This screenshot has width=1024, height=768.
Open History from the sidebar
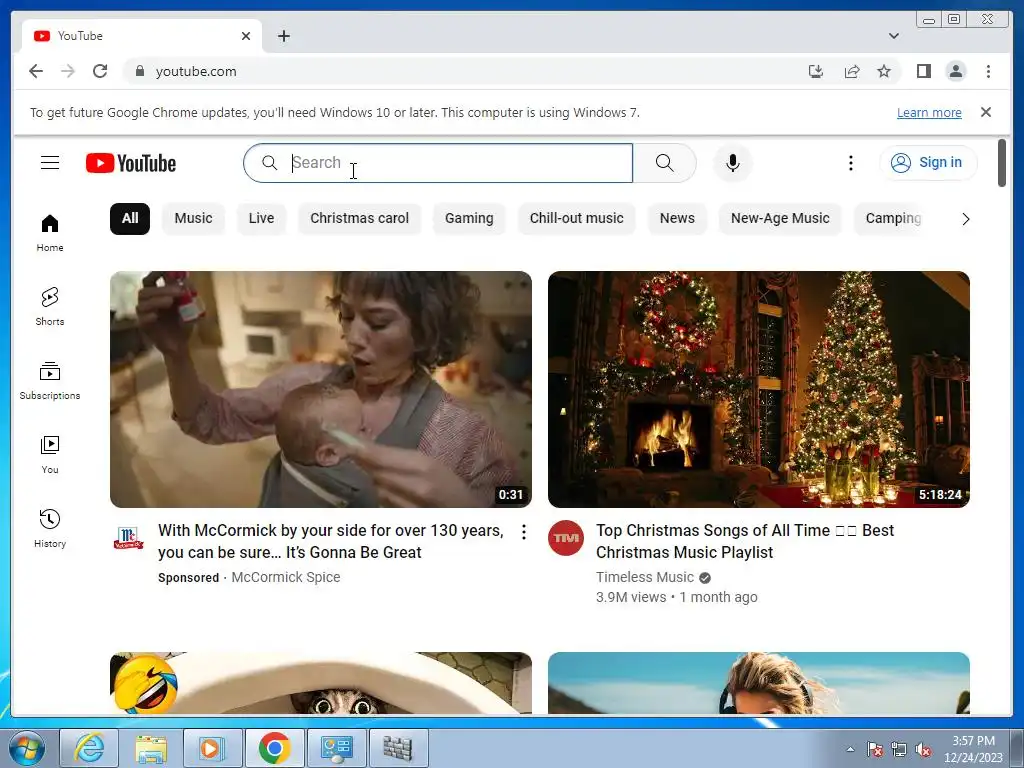[50, 528]
